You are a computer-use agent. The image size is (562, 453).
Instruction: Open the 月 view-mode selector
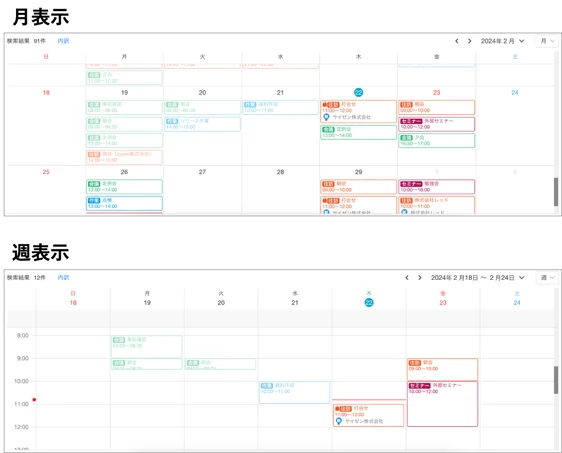(547, 41)
